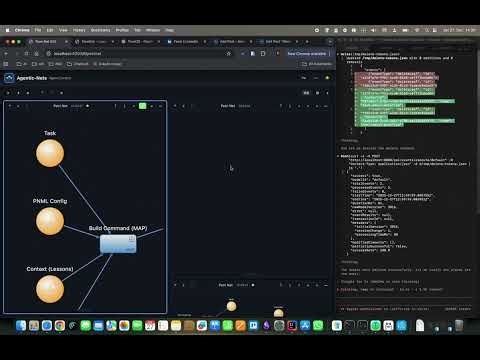Select the Task place node
The image size is (480, 360).
coord(50,153)
